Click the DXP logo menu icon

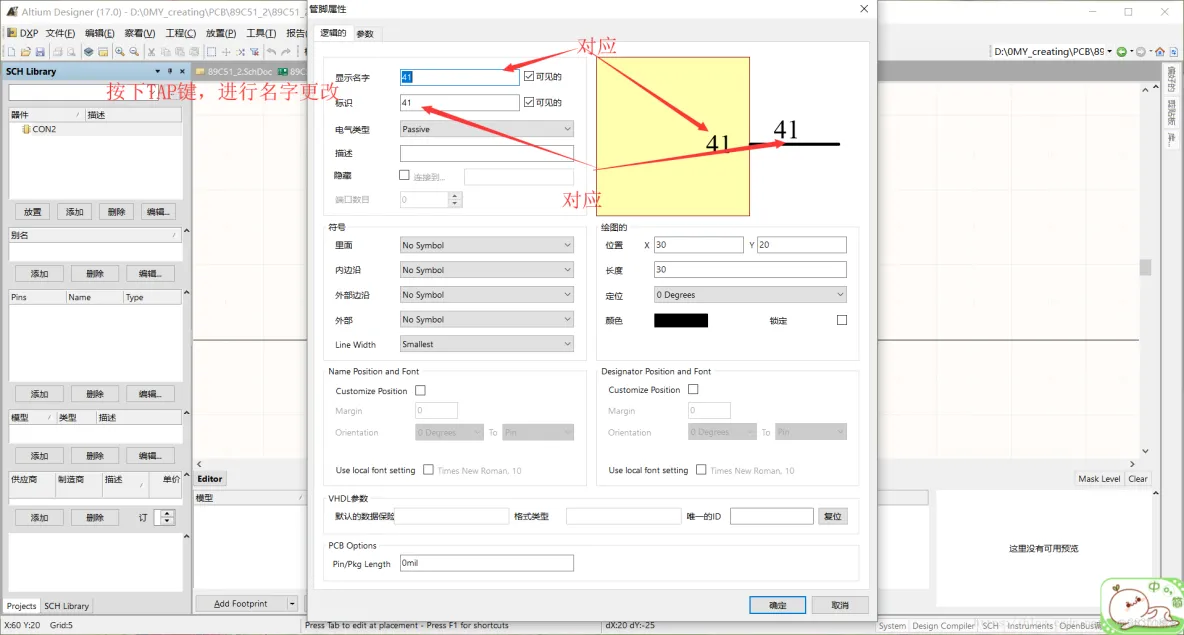pyautogui.click(x=11, y=33)
